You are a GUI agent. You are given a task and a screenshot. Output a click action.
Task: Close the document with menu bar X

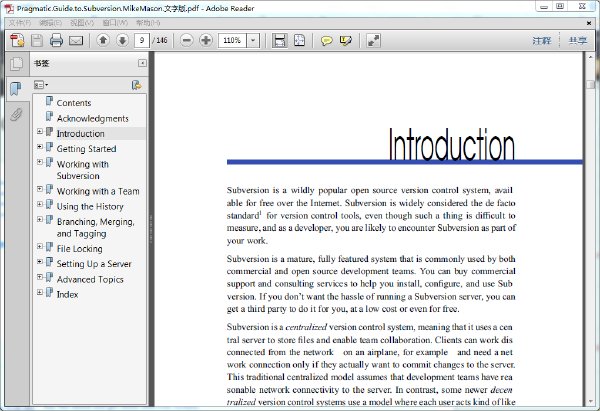pyautogui.click(x=589, y=23)
